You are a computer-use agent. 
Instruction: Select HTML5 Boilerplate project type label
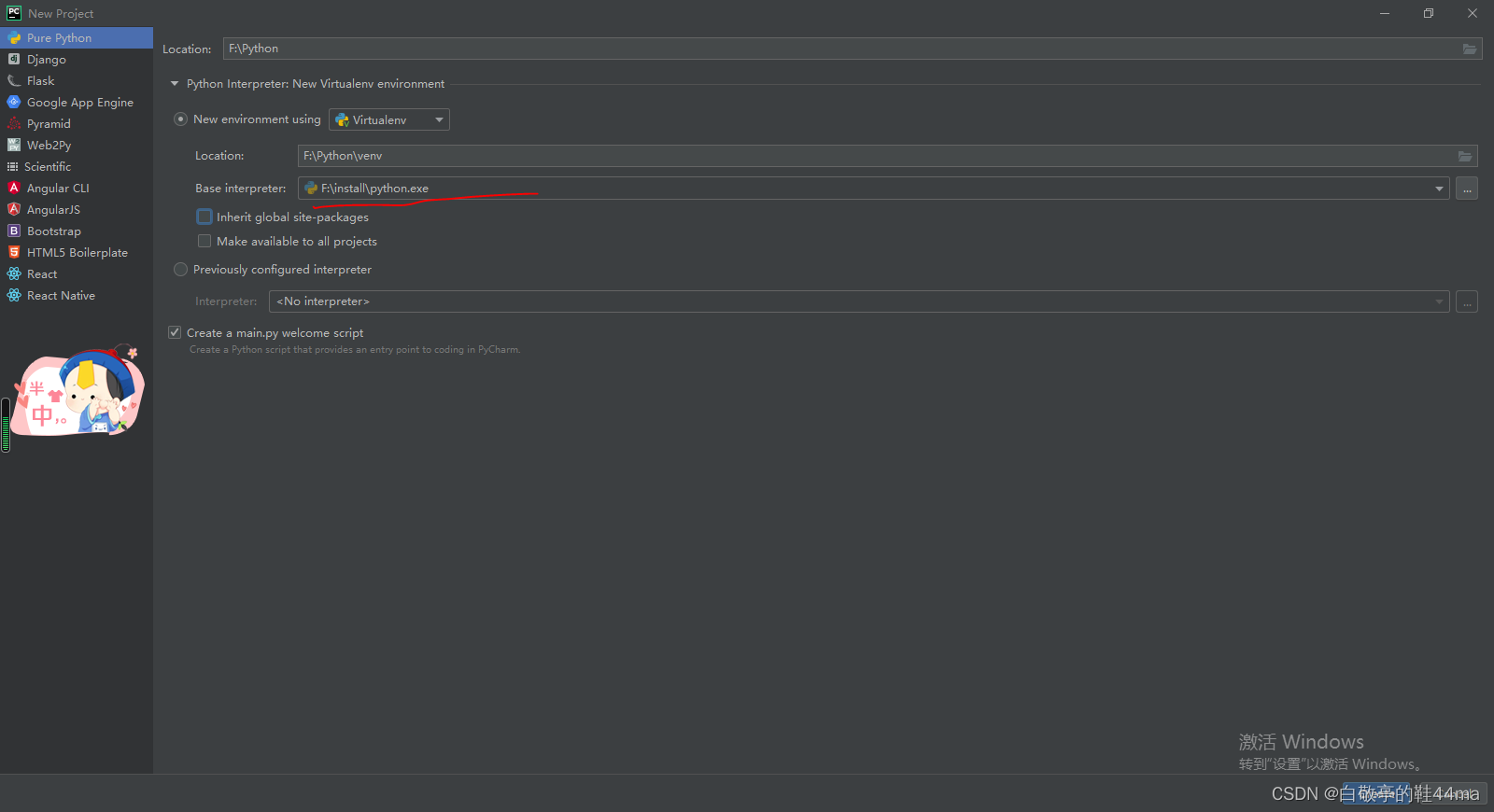[x=78, y=253]
